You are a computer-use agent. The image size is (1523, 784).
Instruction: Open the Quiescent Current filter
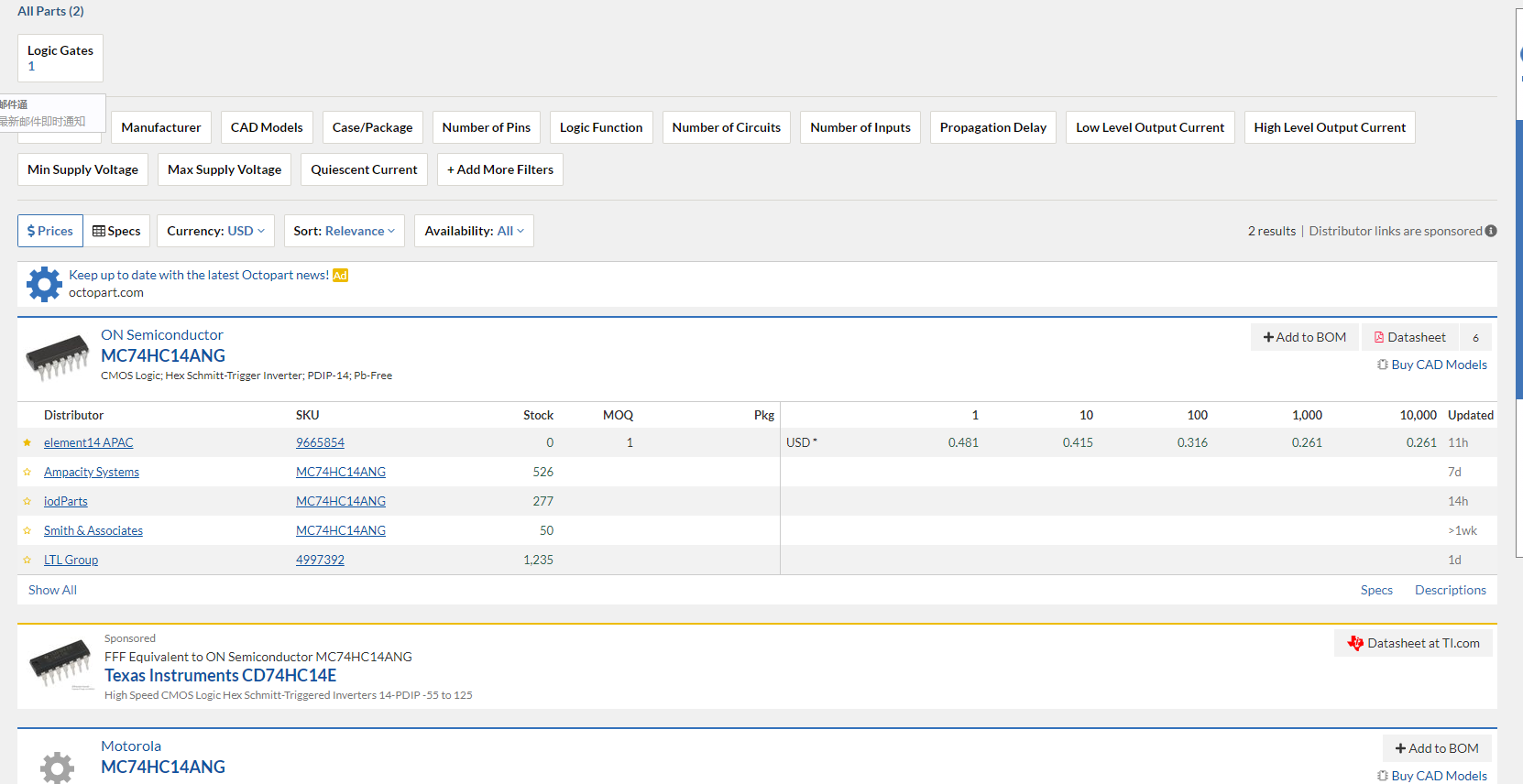tap(364, 169)
